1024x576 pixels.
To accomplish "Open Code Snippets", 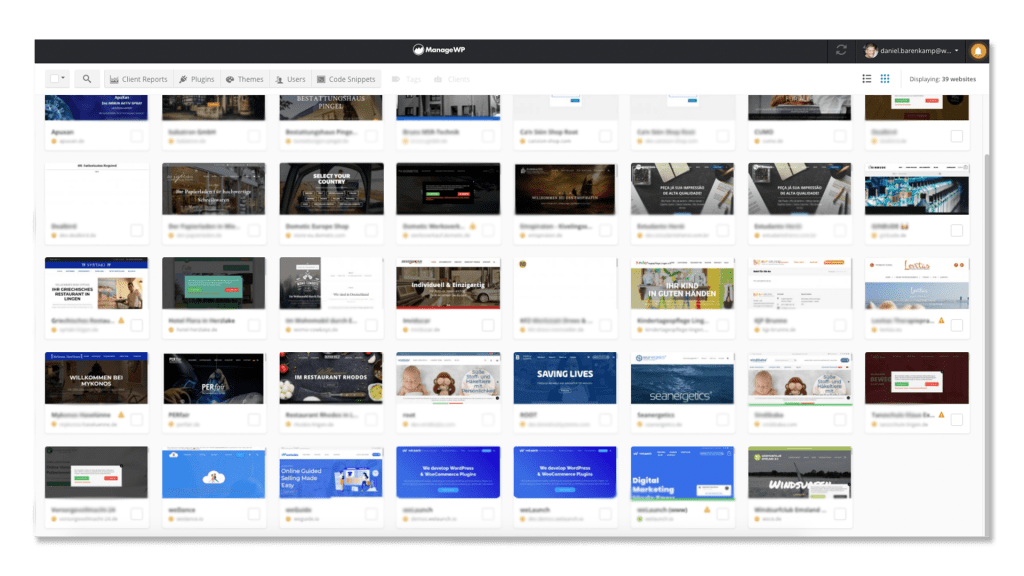I will [x=348, y=78].
